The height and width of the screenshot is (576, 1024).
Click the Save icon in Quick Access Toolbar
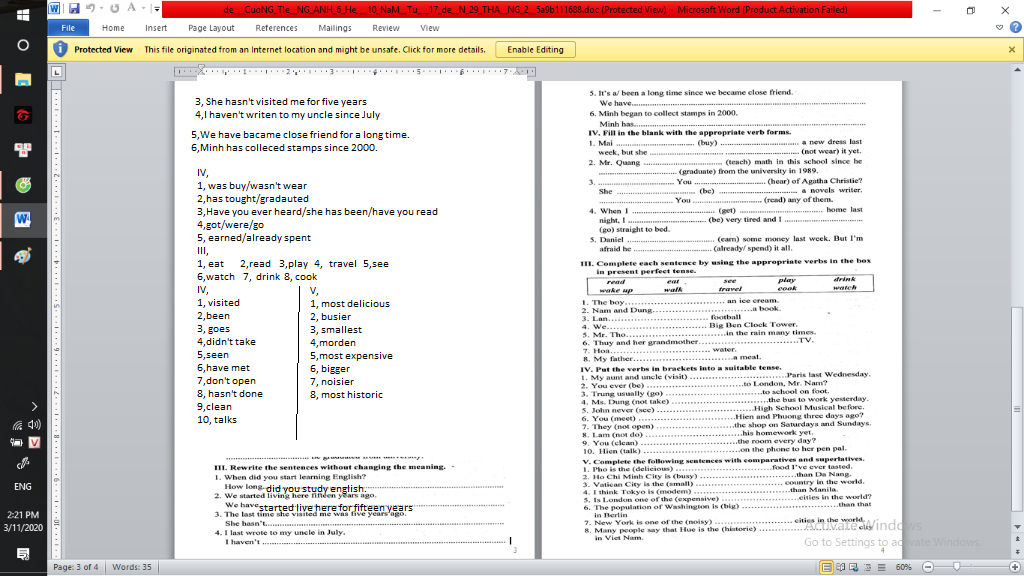click(74, 8)
